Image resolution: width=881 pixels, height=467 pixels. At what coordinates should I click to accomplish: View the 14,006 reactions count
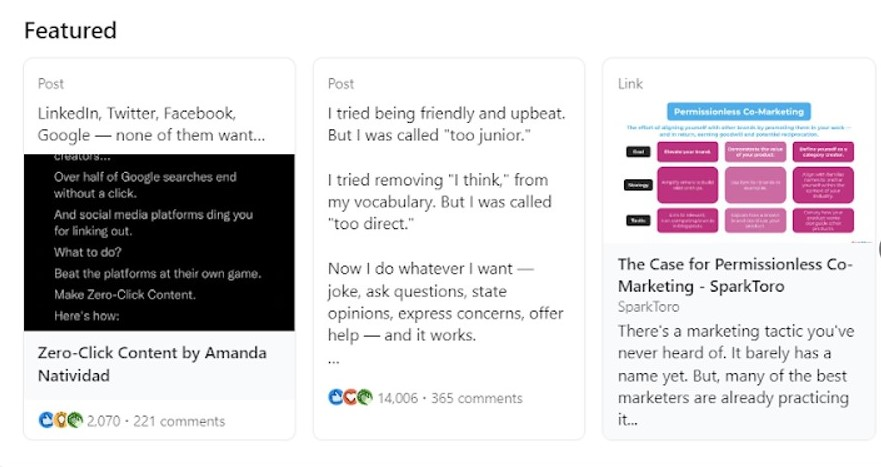coord(398,398)
